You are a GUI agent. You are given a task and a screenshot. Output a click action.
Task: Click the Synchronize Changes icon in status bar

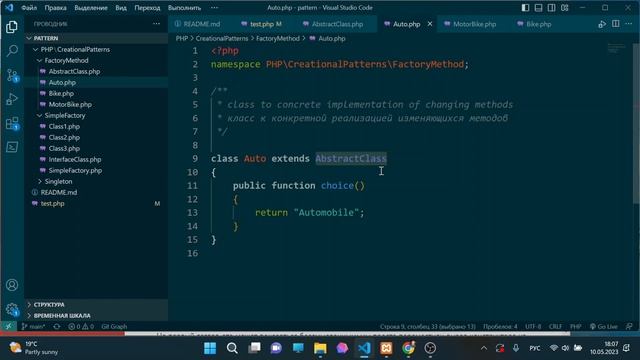(x=57, y=327)
